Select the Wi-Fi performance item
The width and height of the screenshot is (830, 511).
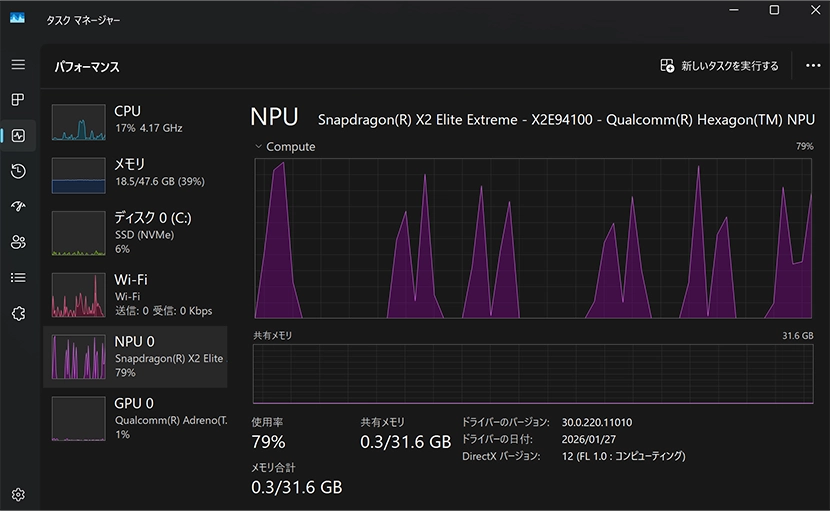pyautogui.click(x=135, y=295)
